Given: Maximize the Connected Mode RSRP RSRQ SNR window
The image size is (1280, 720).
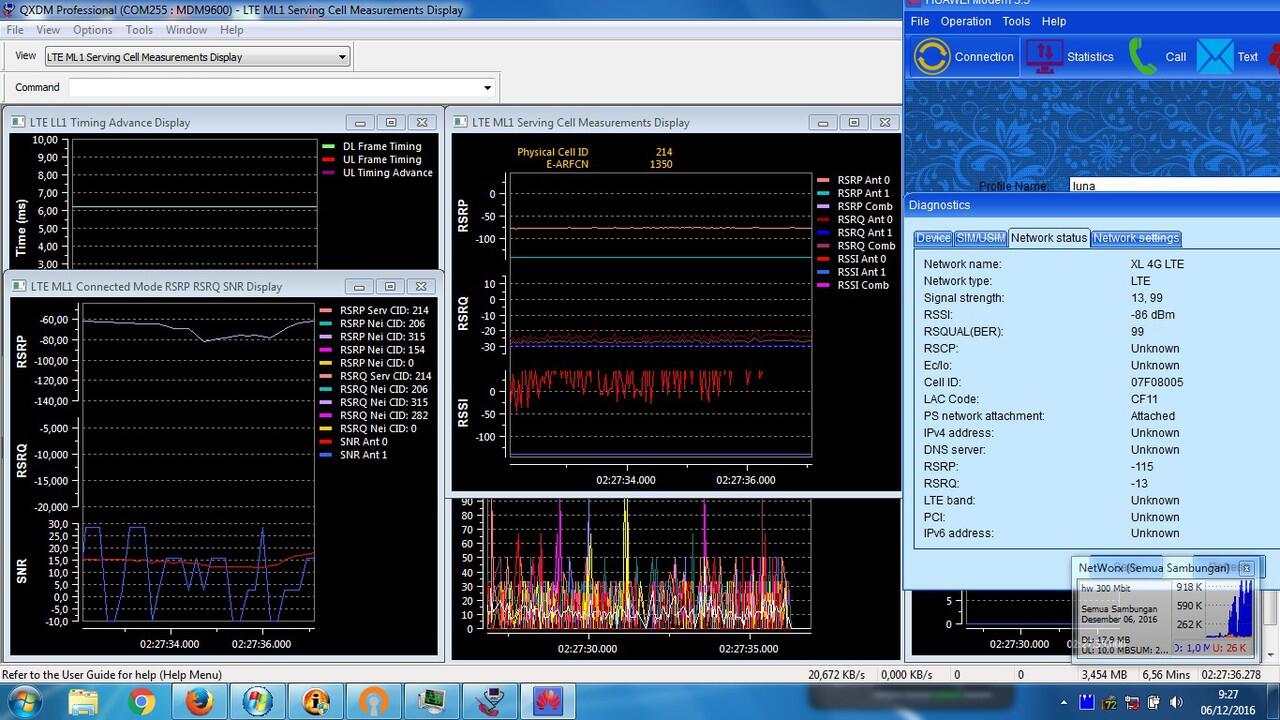Looking at the screenshot, I should pos(391,286).
